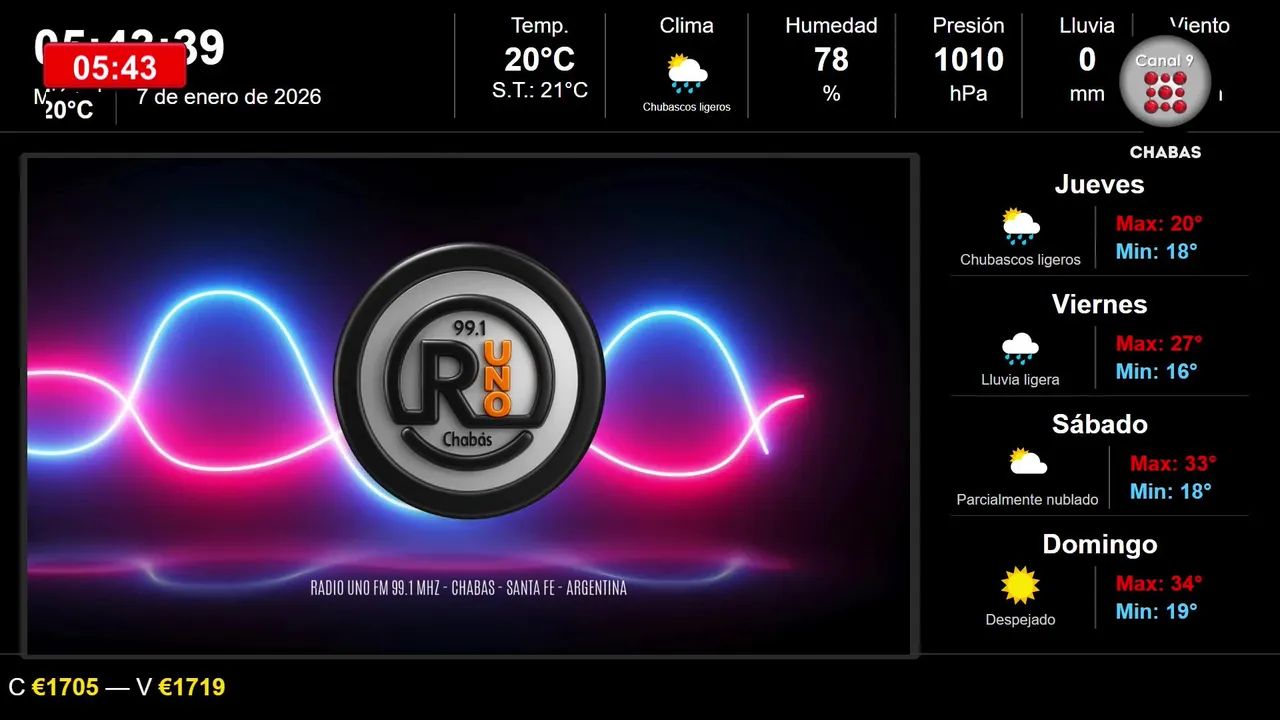Click the Jueves light showers weather icon
This screenshot has height=720, width=1280.
[1021, 227]
